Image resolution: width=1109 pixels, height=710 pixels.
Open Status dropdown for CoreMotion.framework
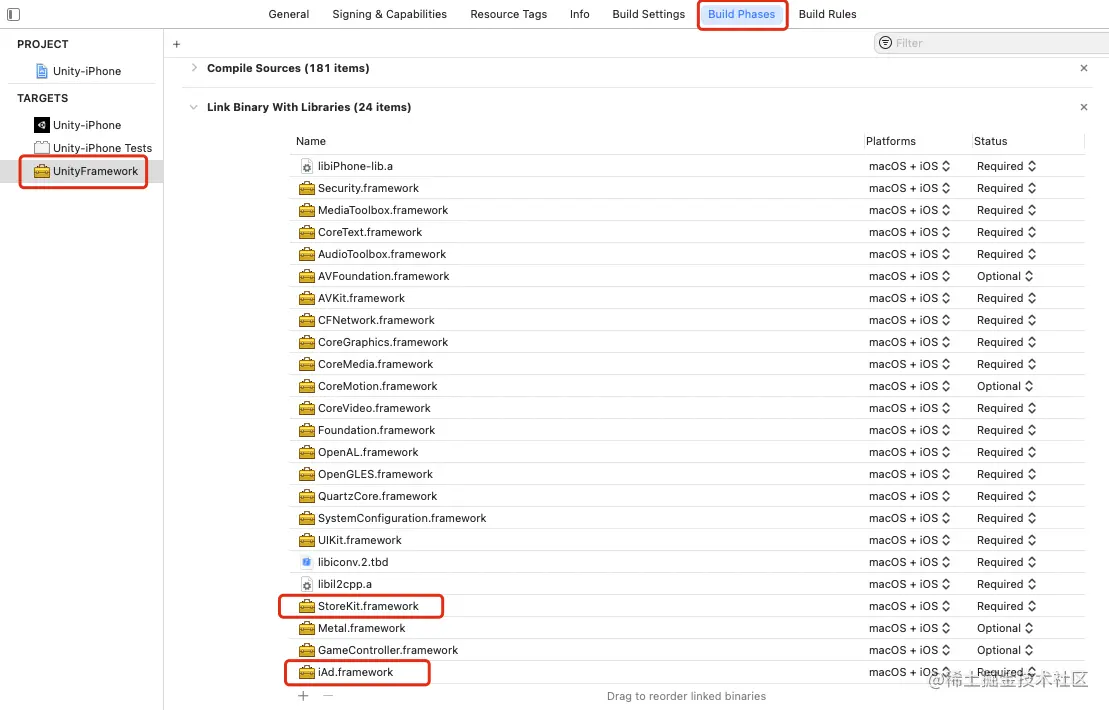click(x=1005, y=385)
